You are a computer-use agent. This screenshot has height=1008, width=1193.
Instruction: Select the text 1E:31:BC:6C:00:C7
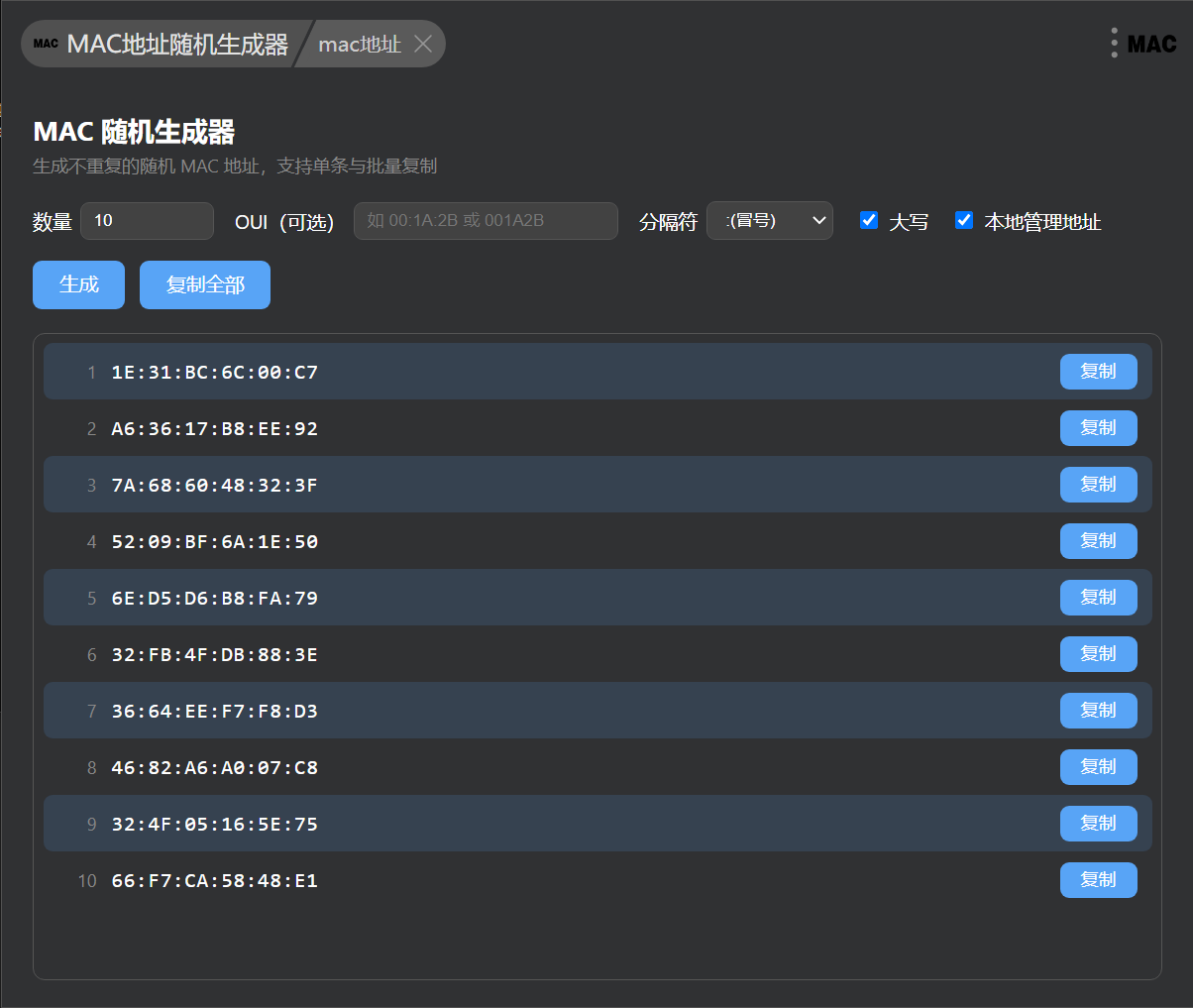click(215, 373)
